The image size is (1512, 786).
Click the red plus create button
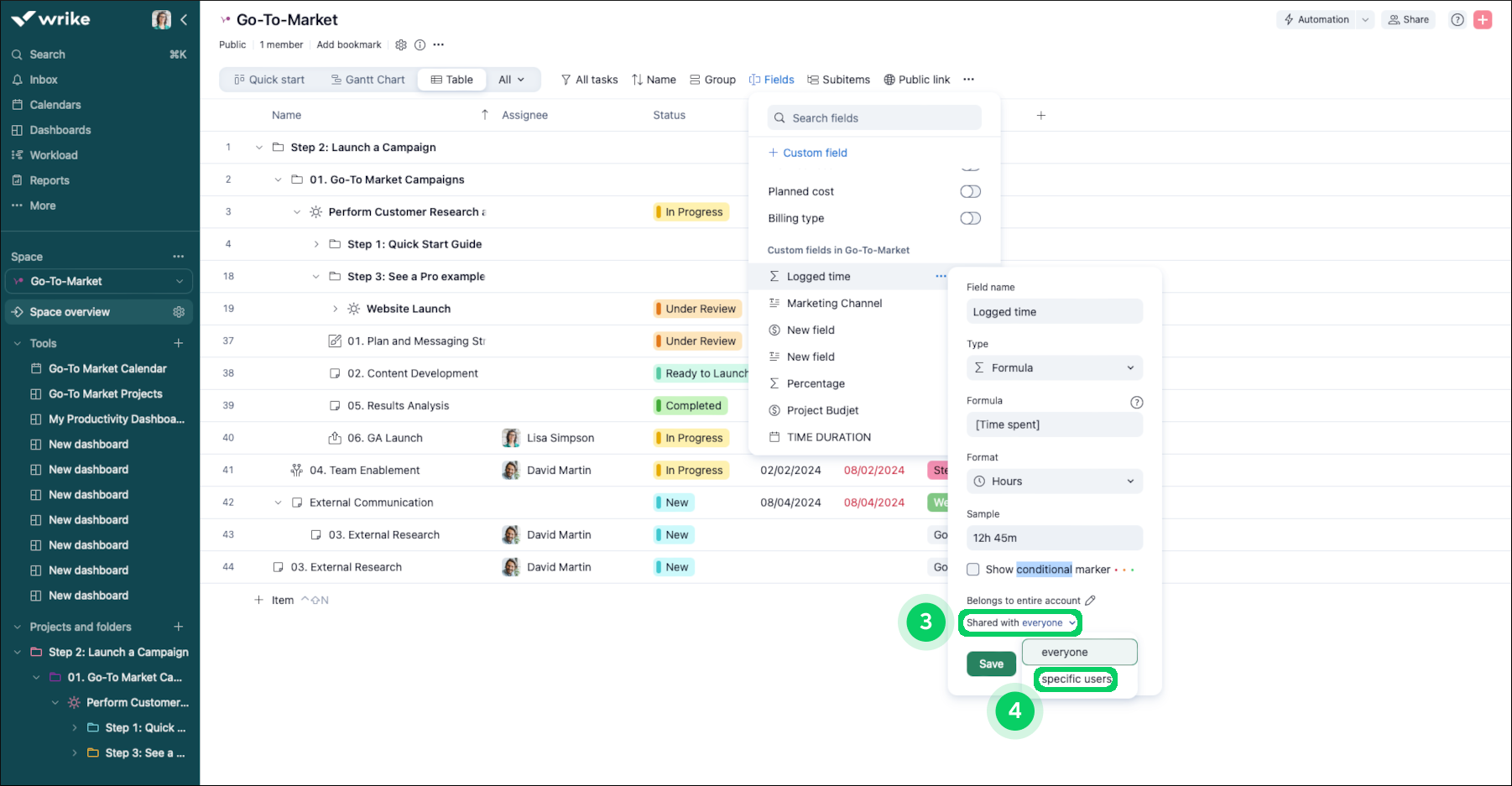coord(1483,20)
